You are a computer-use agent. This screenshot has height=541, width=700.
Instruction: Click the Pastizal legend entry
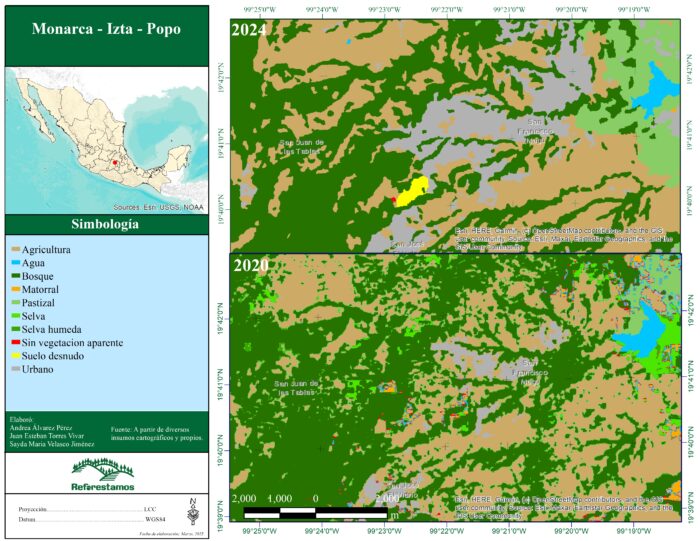coord(33,303)
